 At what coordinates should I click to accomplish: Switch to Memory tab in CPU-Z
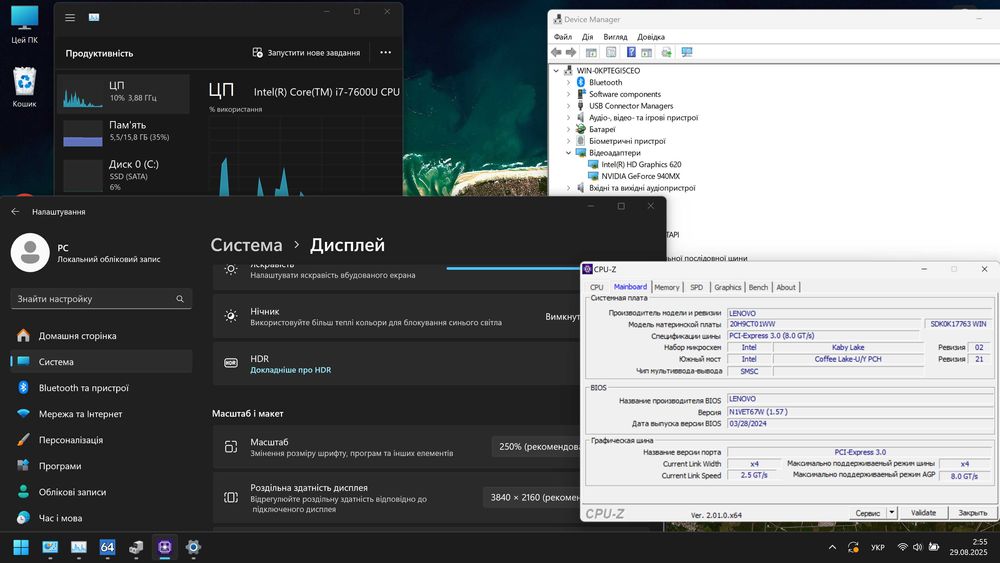[x=667, y=288]
